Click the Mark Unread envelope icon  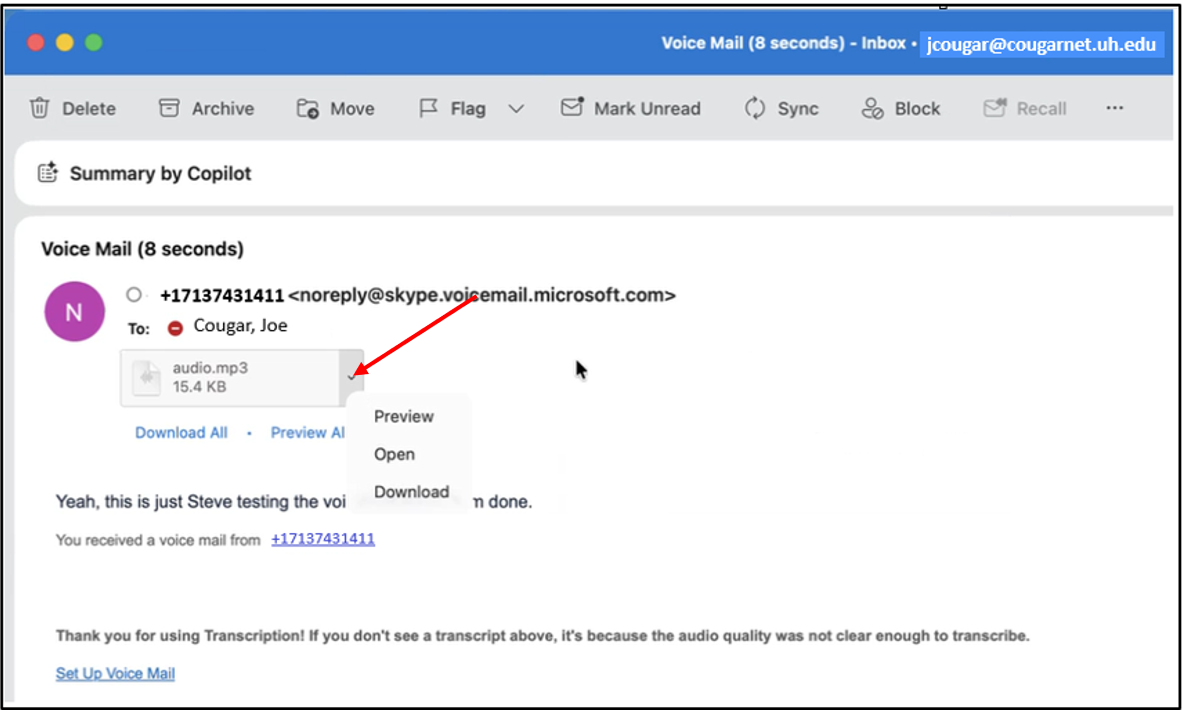[573, 108]
